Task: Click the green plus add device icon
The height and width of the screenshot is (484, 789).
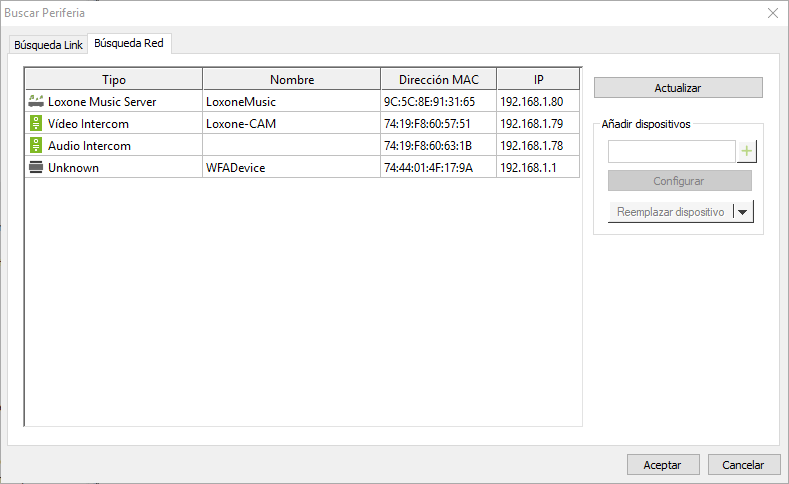Action: 746,151
